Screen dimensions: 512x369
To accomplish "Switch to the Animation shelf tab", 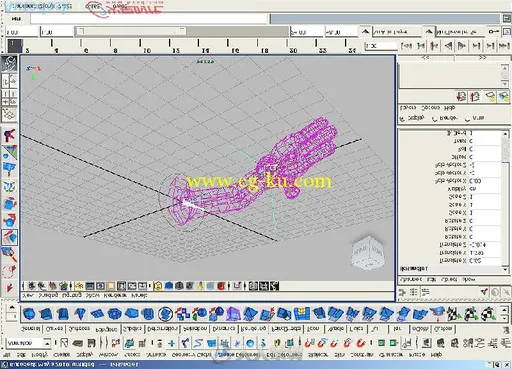I will click(195, 329).
